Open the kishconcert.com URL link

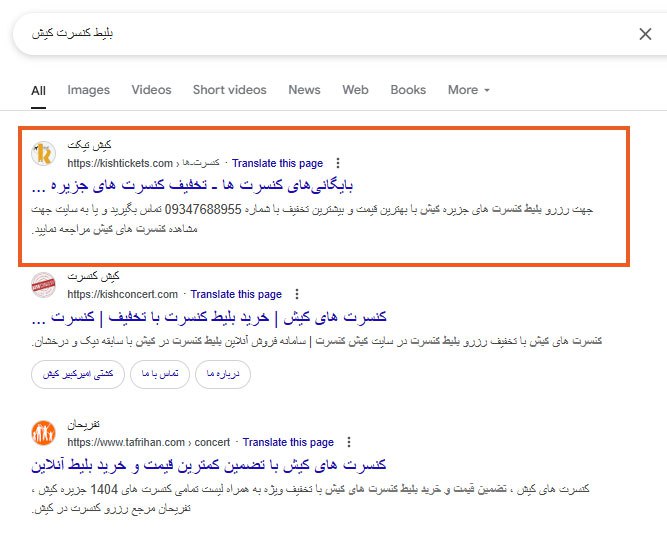123,294
